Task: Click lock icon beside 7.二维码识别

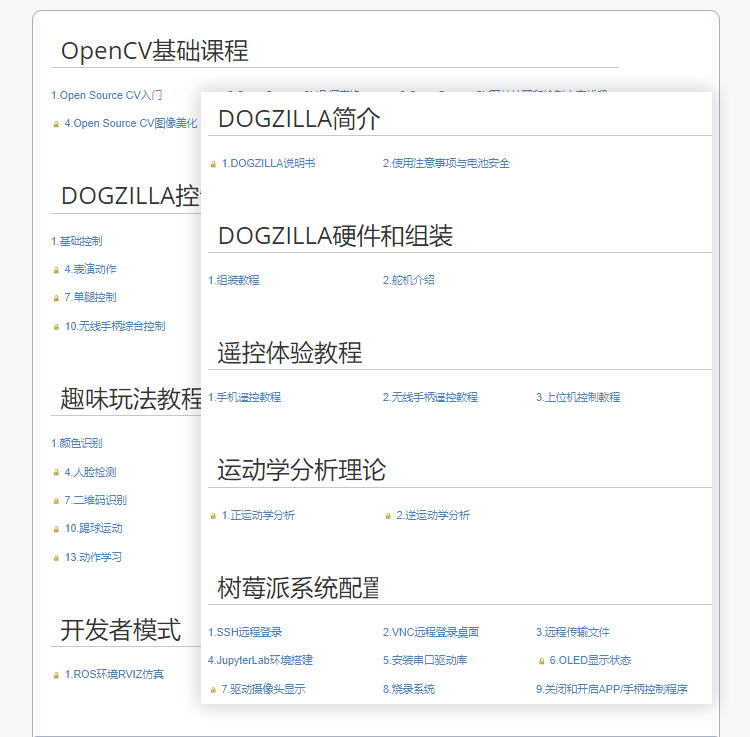Action: pyautogui.click(x=56, y=501)
